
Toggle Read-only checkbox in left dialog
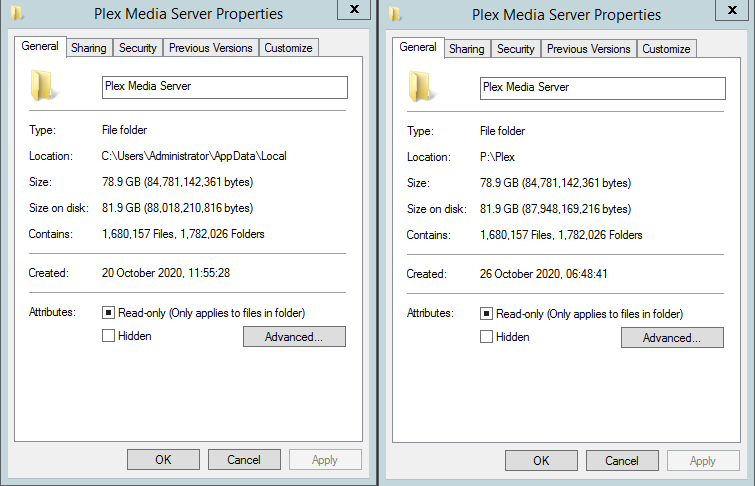pyautogui.click(x=108, y=313)
